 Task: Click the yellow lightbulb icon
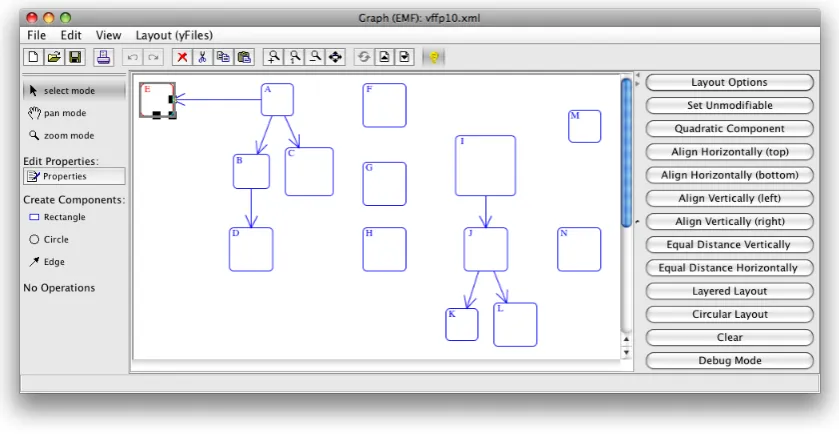click(x=434, y=57)
